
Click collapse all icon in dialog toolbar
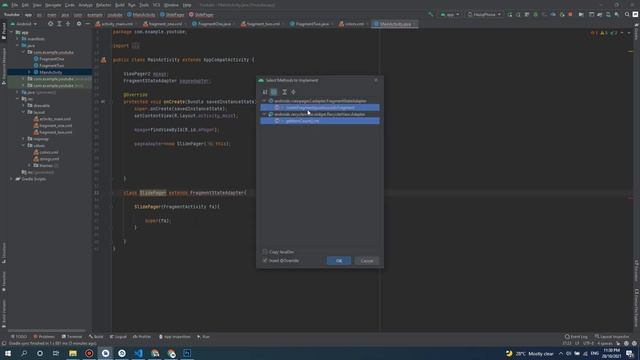(x=293, y=92)
